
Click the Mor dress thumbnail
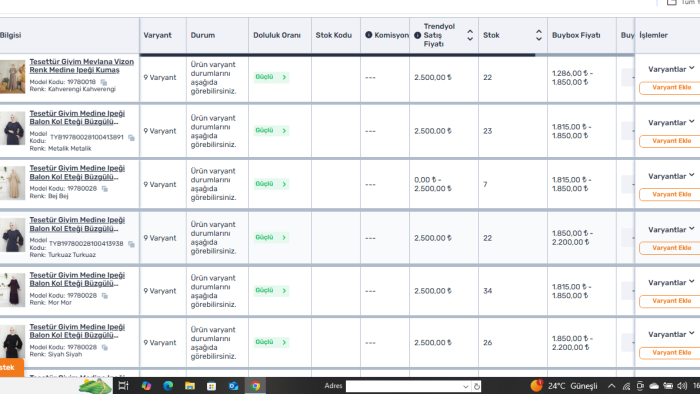click(x=12, y=290)
